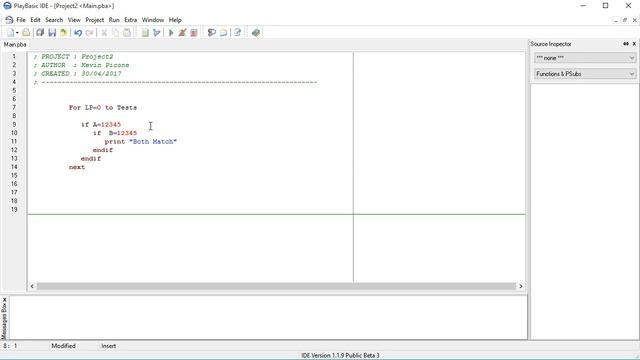The image size is (640, 360).
Task: Click the '; CREATED : 30/04/2017' comment line
Action: click(x=78, y=74)
